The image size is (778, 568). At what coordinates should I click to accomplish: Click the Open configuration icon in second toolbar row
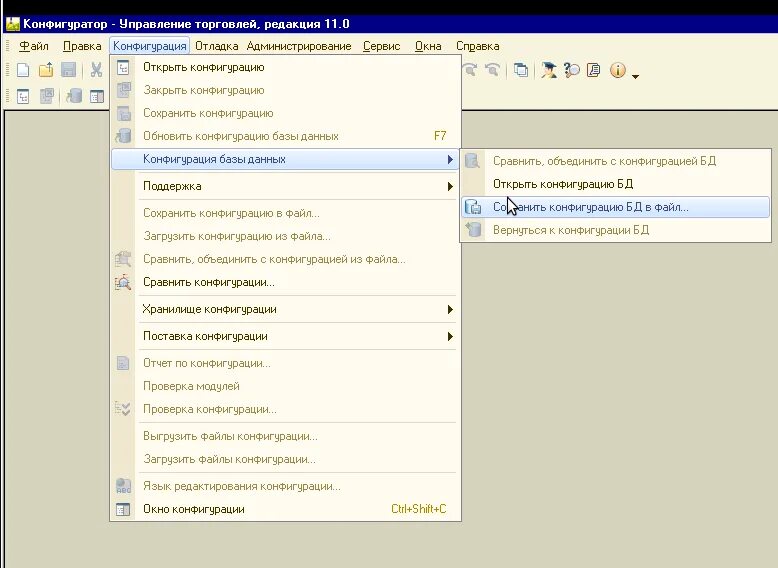[23, 96]
